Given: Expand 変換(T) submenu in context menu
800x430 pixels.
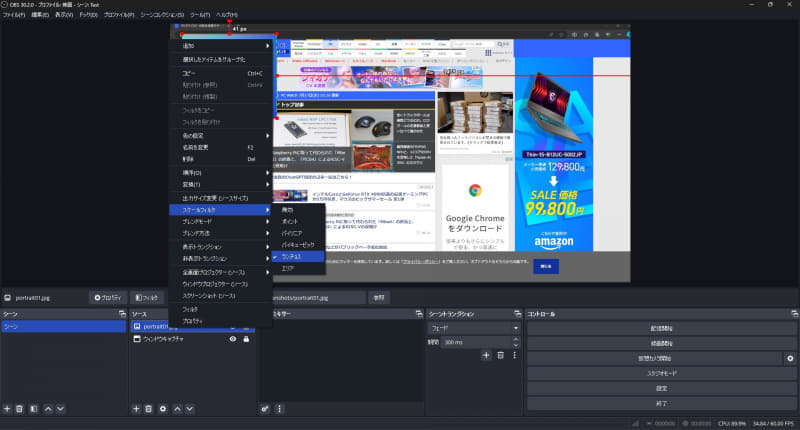Looking at the screenshot, I should pos(221,185).
